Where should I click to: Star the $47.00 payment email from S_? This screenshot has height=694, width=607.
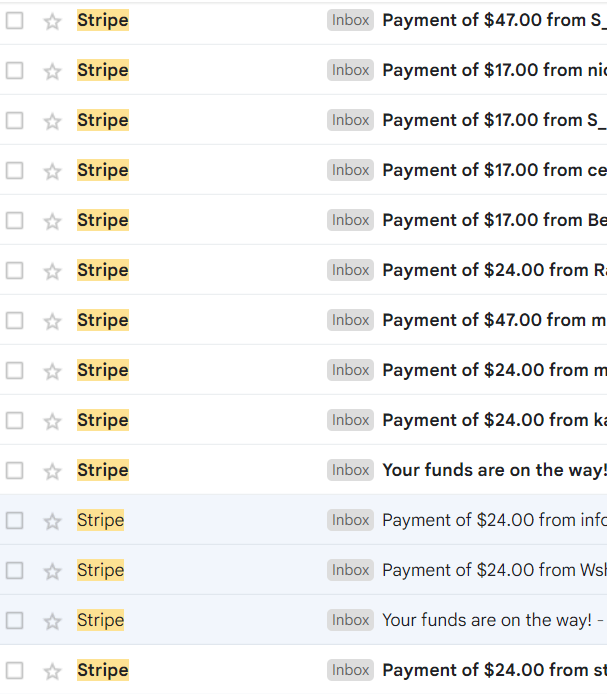pyautogui.click(x=52, y=21)
